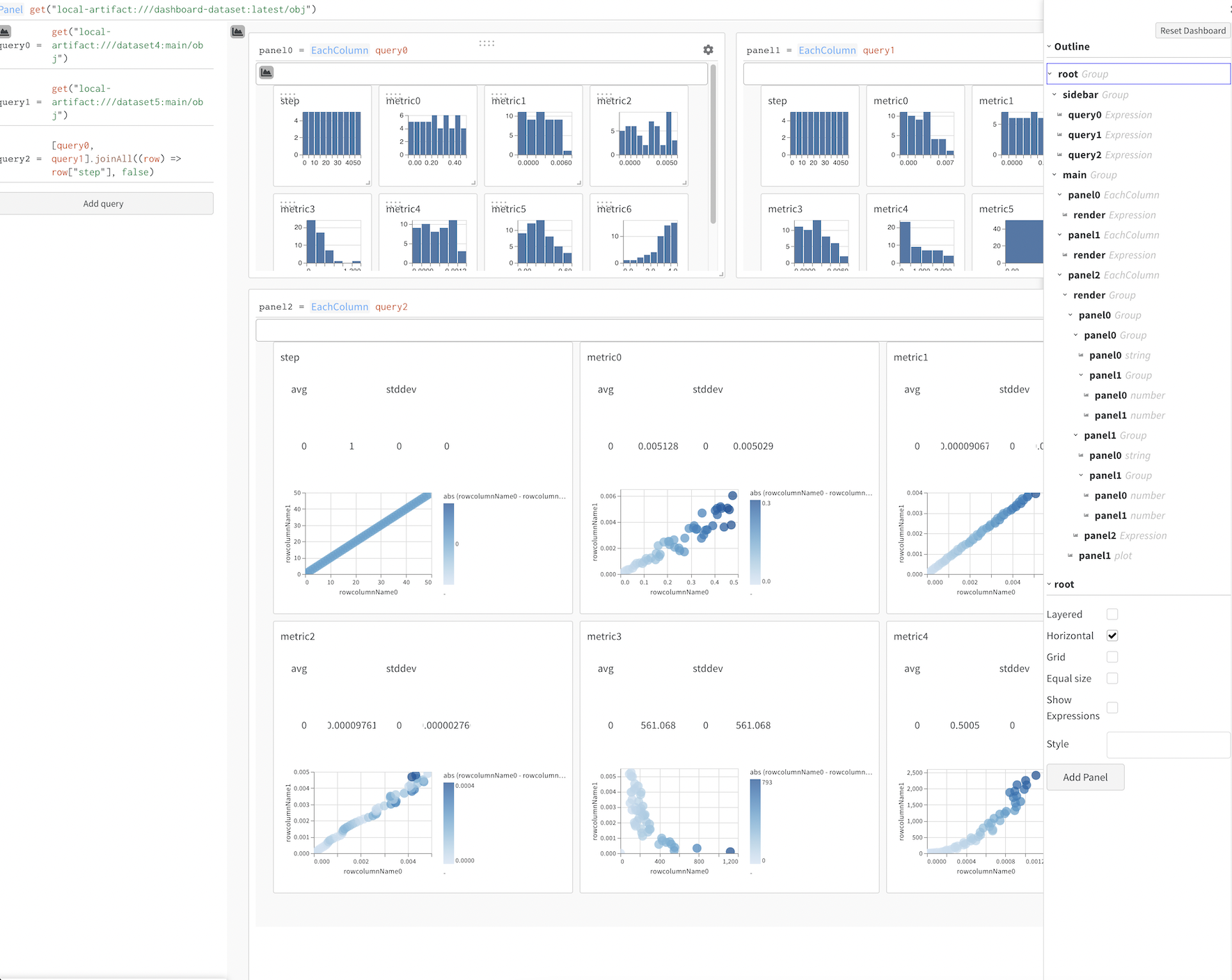Enable the Grid checkbox
The width and height of the screenshot is (1232, 980).
pyautogui.click(x=1112, y=657)
